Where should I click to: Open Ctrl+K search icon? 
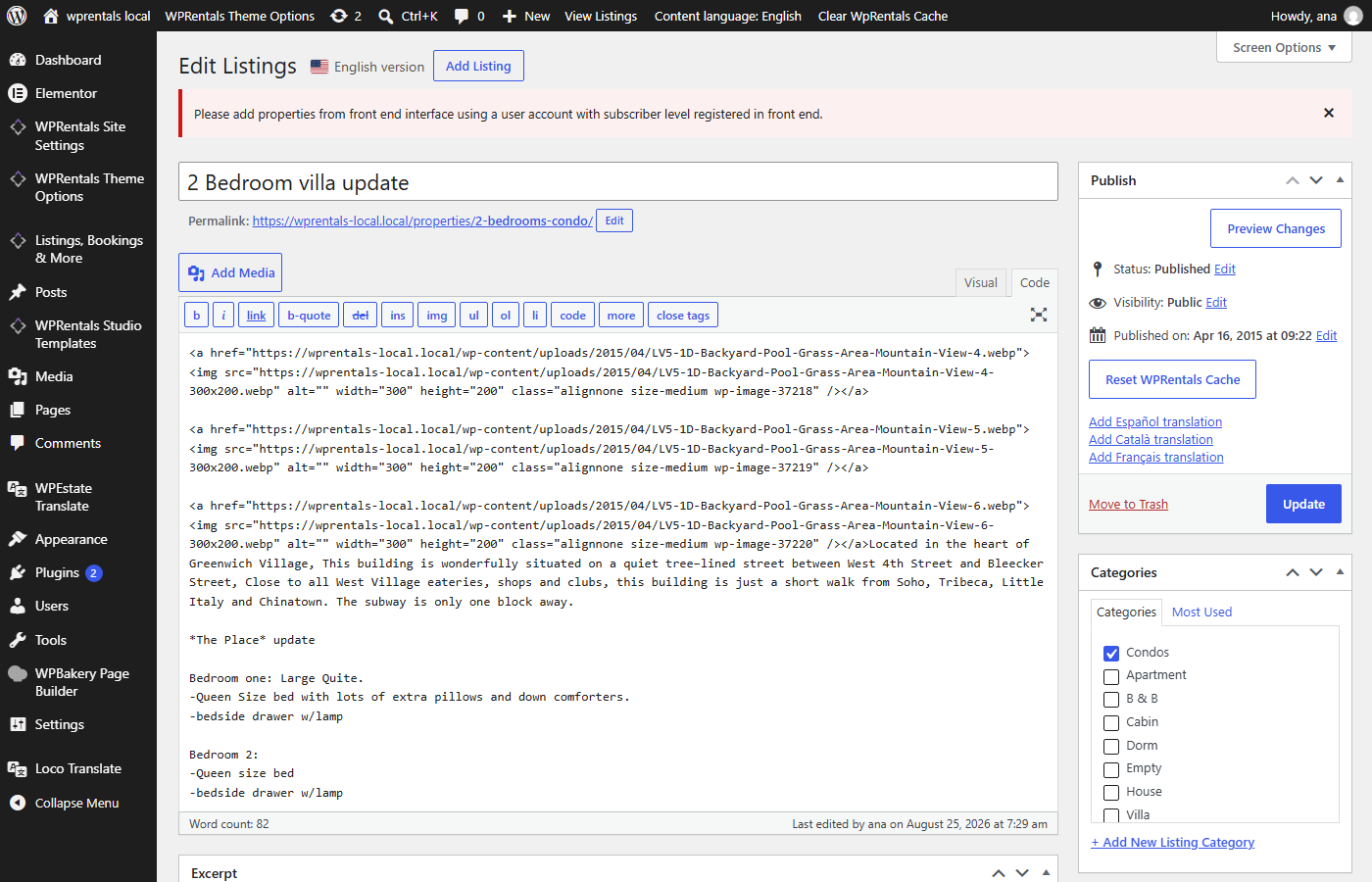pos(386,16)
